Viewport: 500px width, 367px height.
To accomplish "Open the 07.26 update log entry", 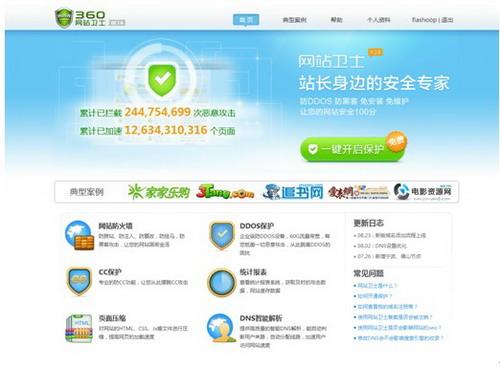I will [387, 256].
